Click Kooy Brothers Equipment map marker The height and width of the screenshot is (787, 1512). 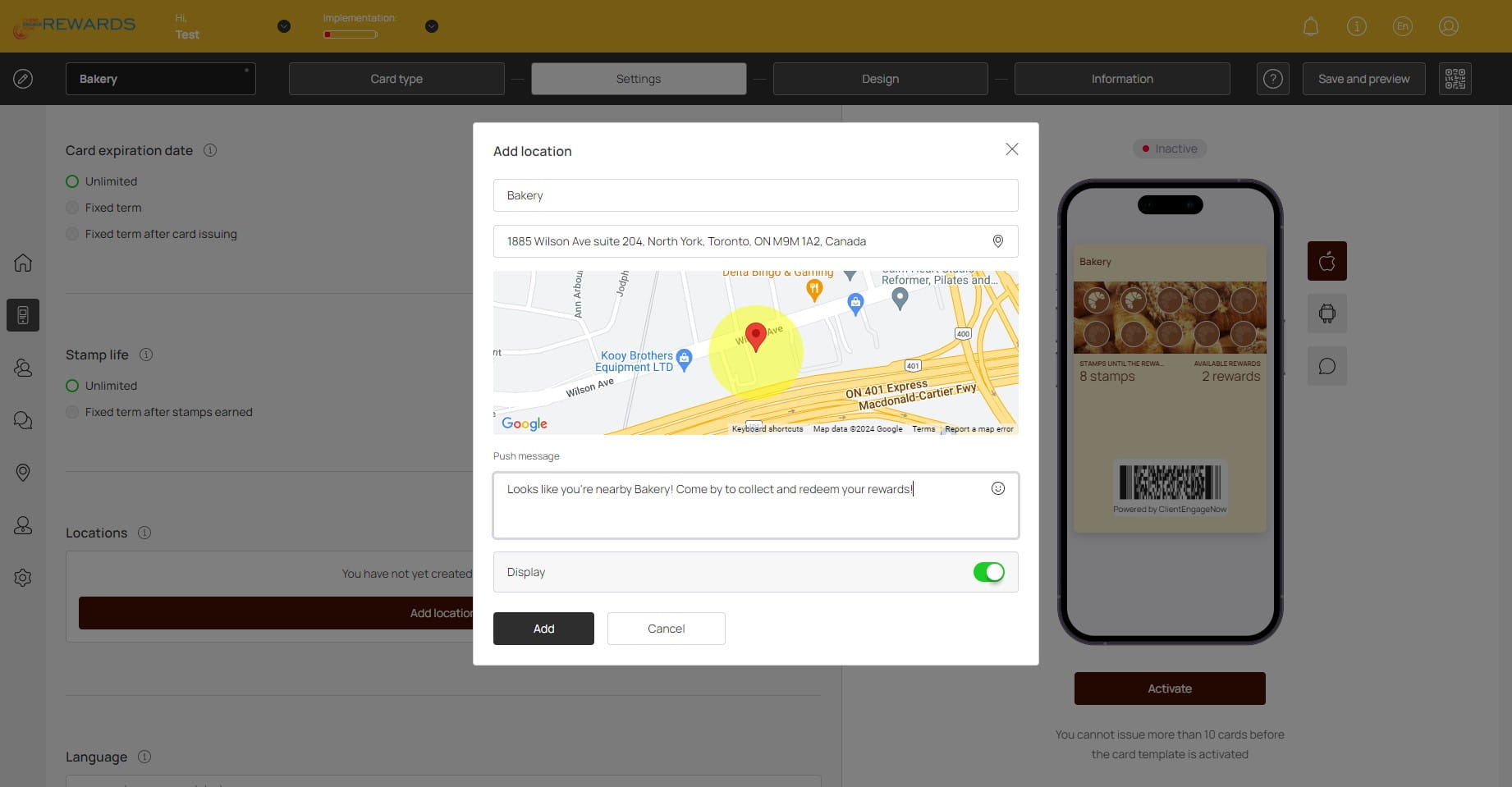(684, 358)
